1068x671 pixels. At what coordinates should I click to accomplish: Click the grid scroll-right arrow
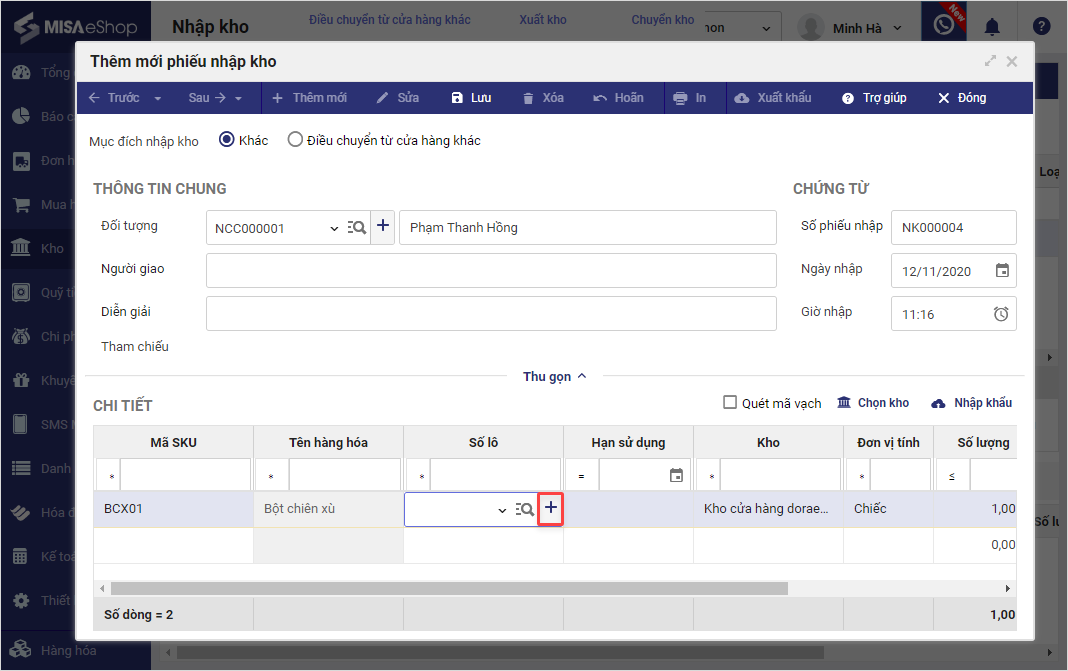click(1007, 588)
